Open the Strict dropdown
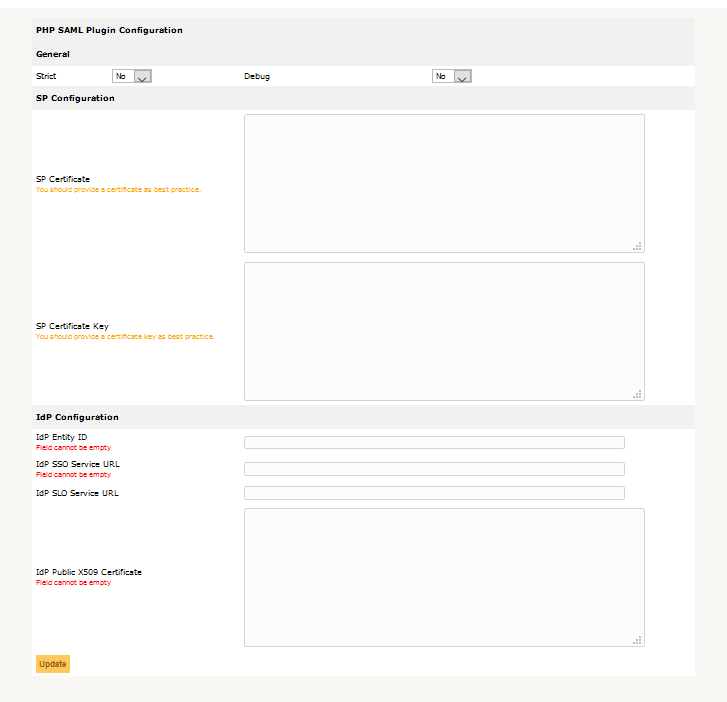Screen dimensions: 727x702 132,76
